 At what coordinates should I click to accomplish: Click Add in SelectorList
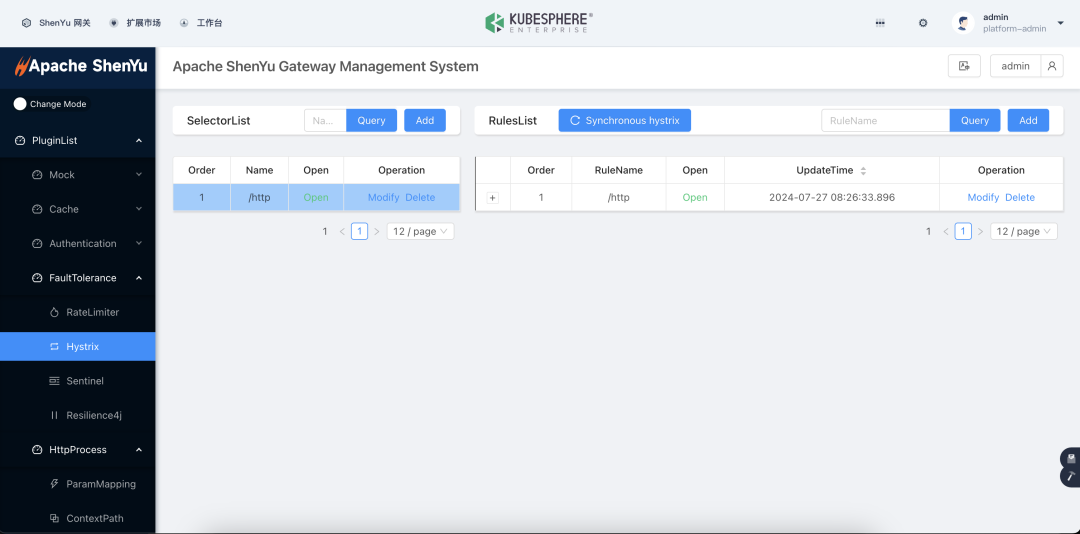click(425, 121)
